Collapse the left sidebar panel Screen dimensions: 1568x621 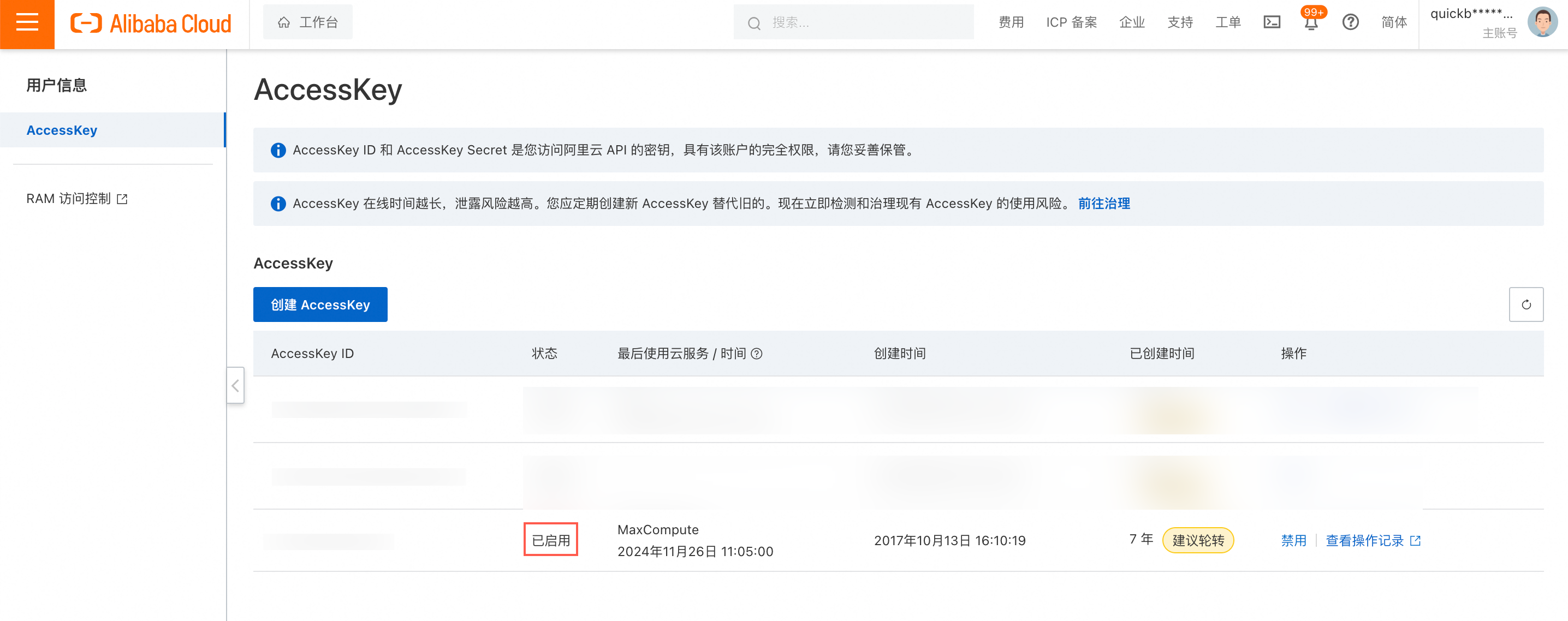235,385
